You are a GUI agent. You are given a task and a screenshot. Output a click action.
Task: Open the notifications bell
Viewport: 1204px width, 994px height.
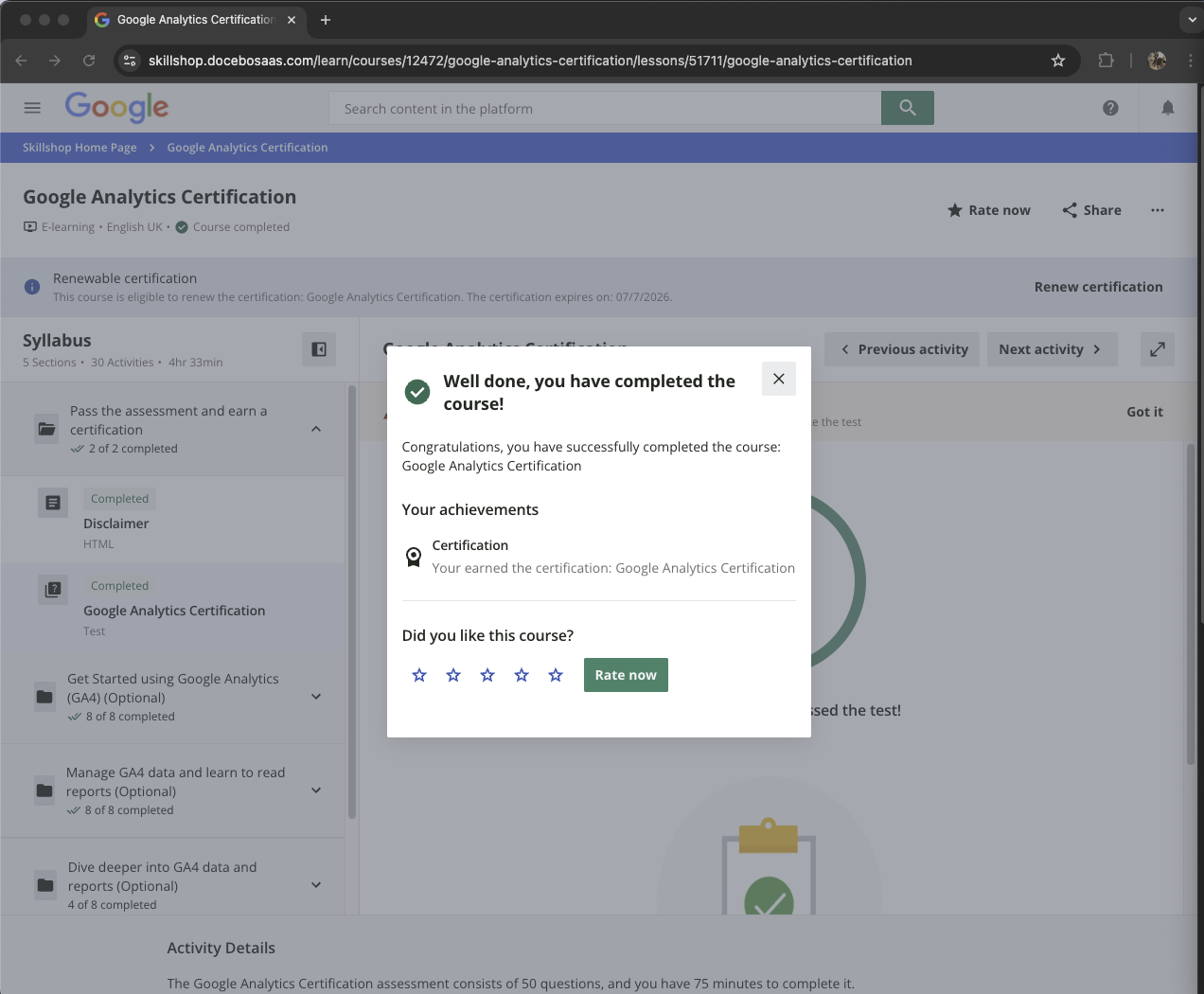tap(1168, 108)
